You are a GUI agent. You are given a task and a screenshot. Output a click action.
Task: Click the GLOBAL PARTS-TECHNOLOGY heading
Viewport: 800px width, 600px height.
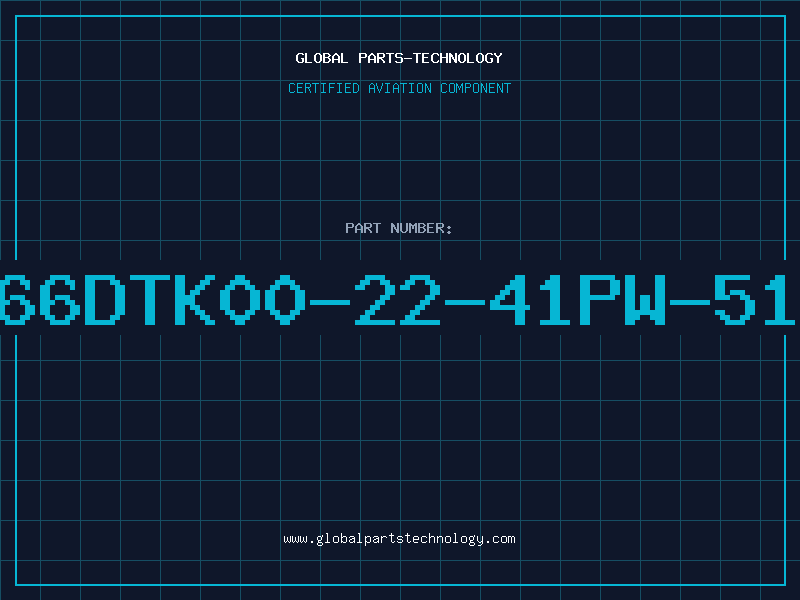[x=399, y=58]
